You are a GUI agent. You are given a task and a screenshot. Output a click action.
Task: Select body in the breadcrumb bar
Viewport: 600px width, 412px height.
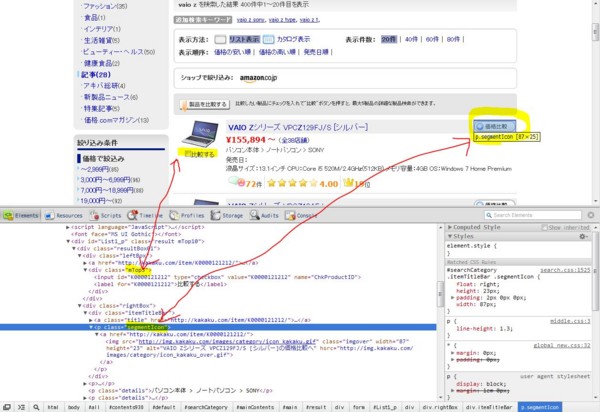73,407
